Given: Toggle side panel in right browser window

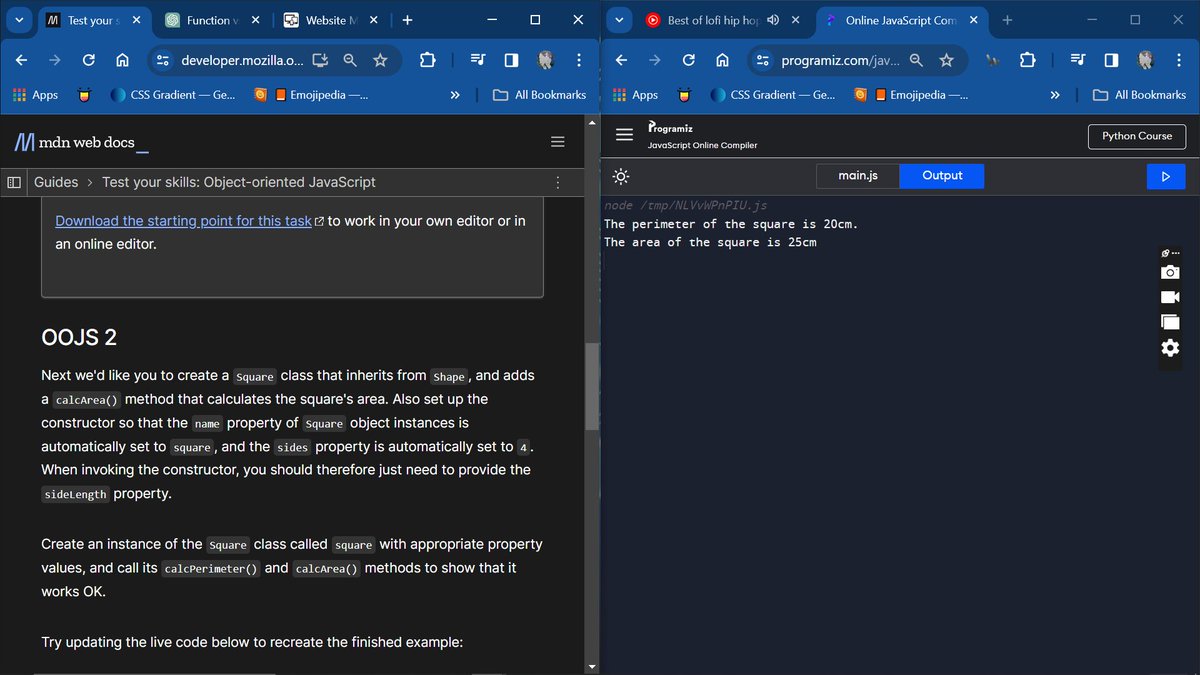Looking at the screenshot, I should click(1111, 60).
